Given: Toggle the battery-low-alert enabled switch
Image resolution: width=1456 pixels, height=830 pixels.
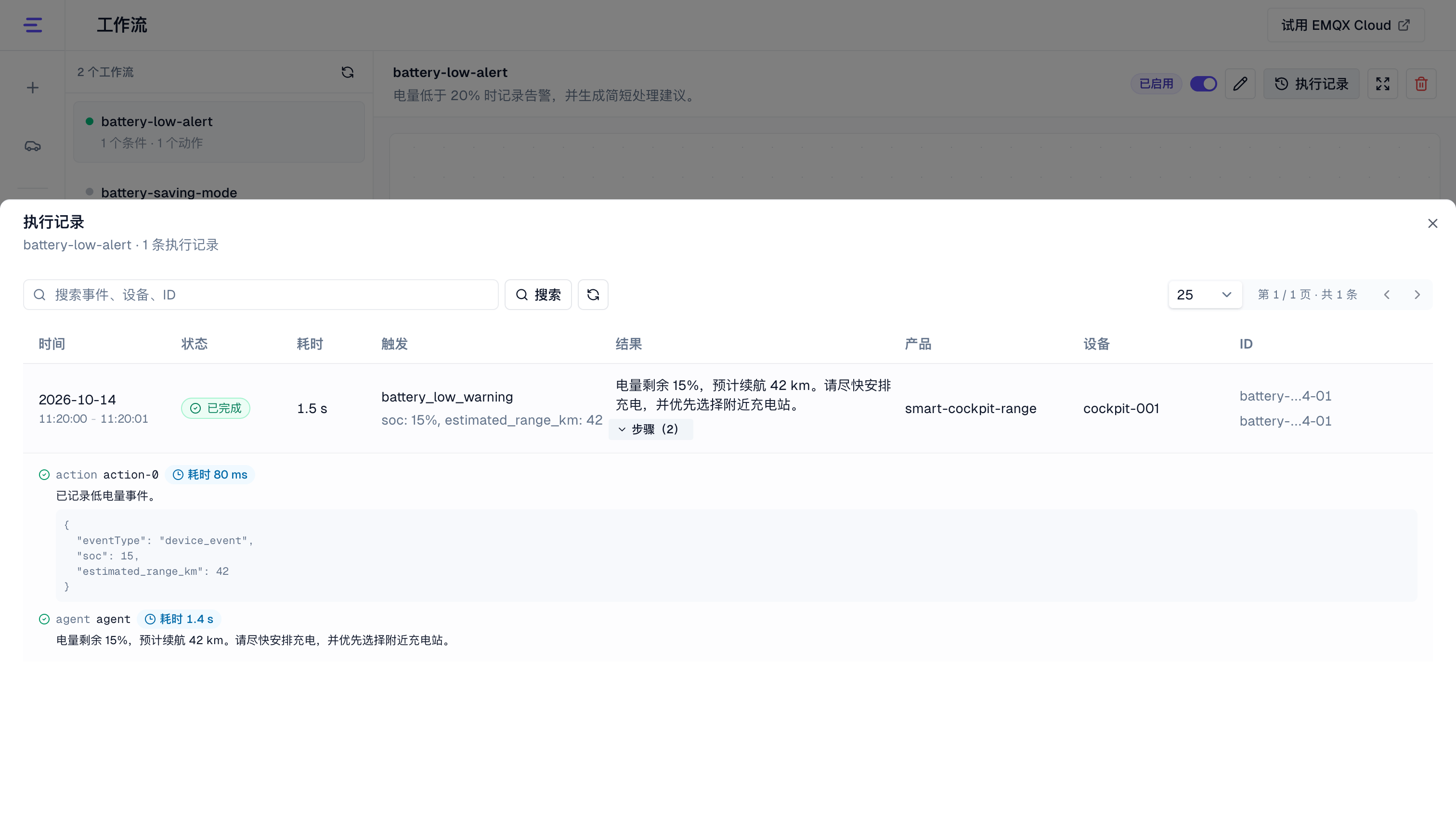Looking at the screenshot, I should [1203, 84].
